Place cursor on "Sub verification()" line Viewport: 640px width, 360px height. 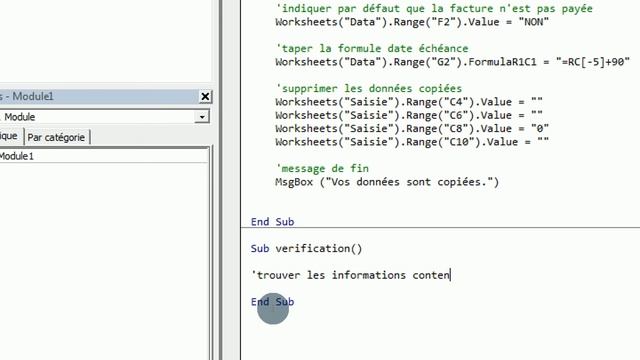pos(307,249)
